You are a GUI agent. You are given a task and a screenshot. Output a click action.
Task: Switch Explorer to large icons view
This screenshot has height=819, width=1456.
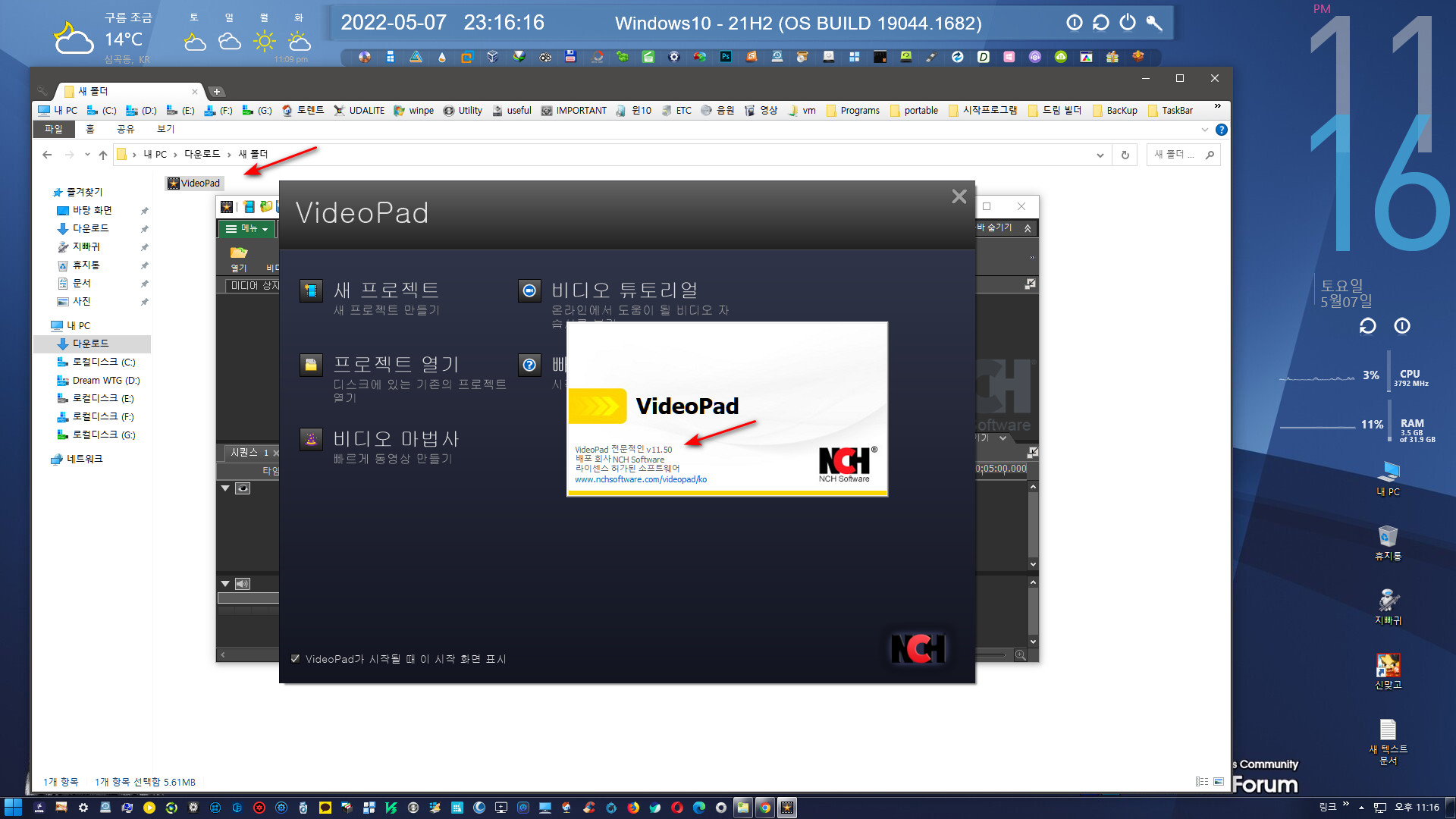1219,781
